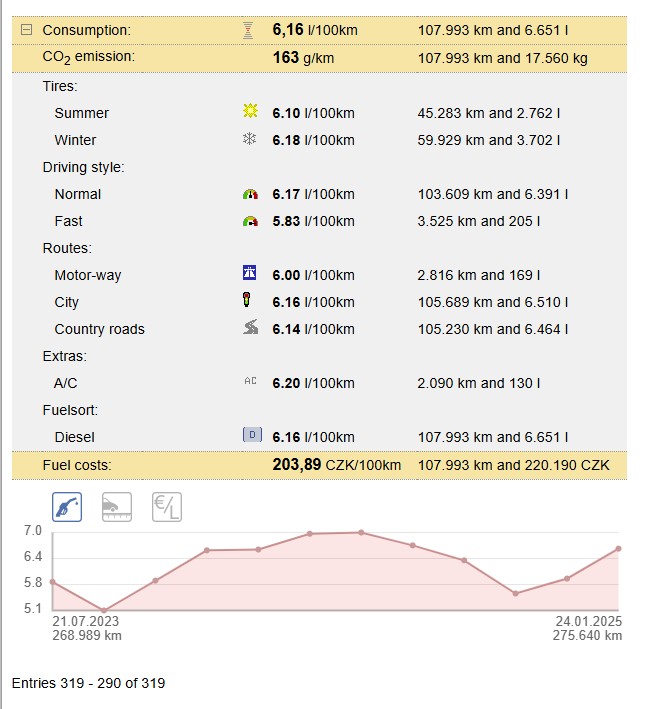Switch to the car distance chart icon
Screen dimensions: 647x709
[116, 507]
